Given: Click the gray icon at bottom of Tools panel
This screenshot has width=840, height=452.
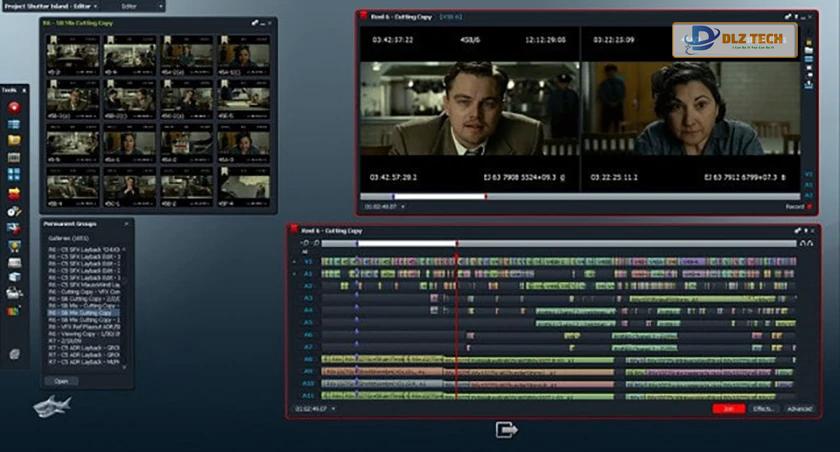Looking at the screenshot, I should 14,354.
